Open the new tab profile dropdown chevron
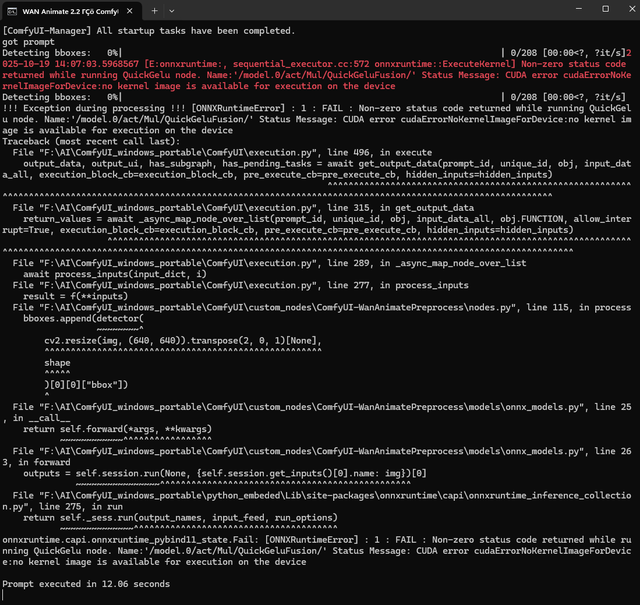The width and height of the screenshot is (640, 605). point(172,11)
